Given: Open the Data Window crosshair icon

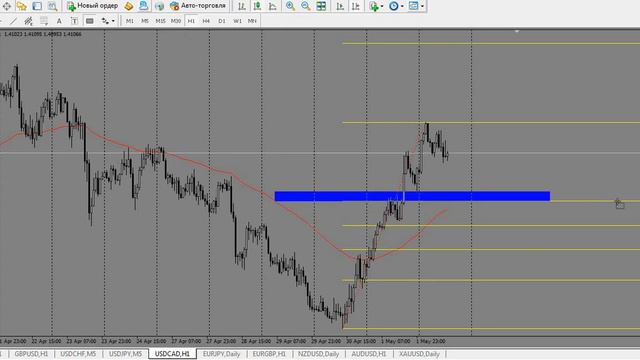Looking at the screenshot, I should coord(7,6).
